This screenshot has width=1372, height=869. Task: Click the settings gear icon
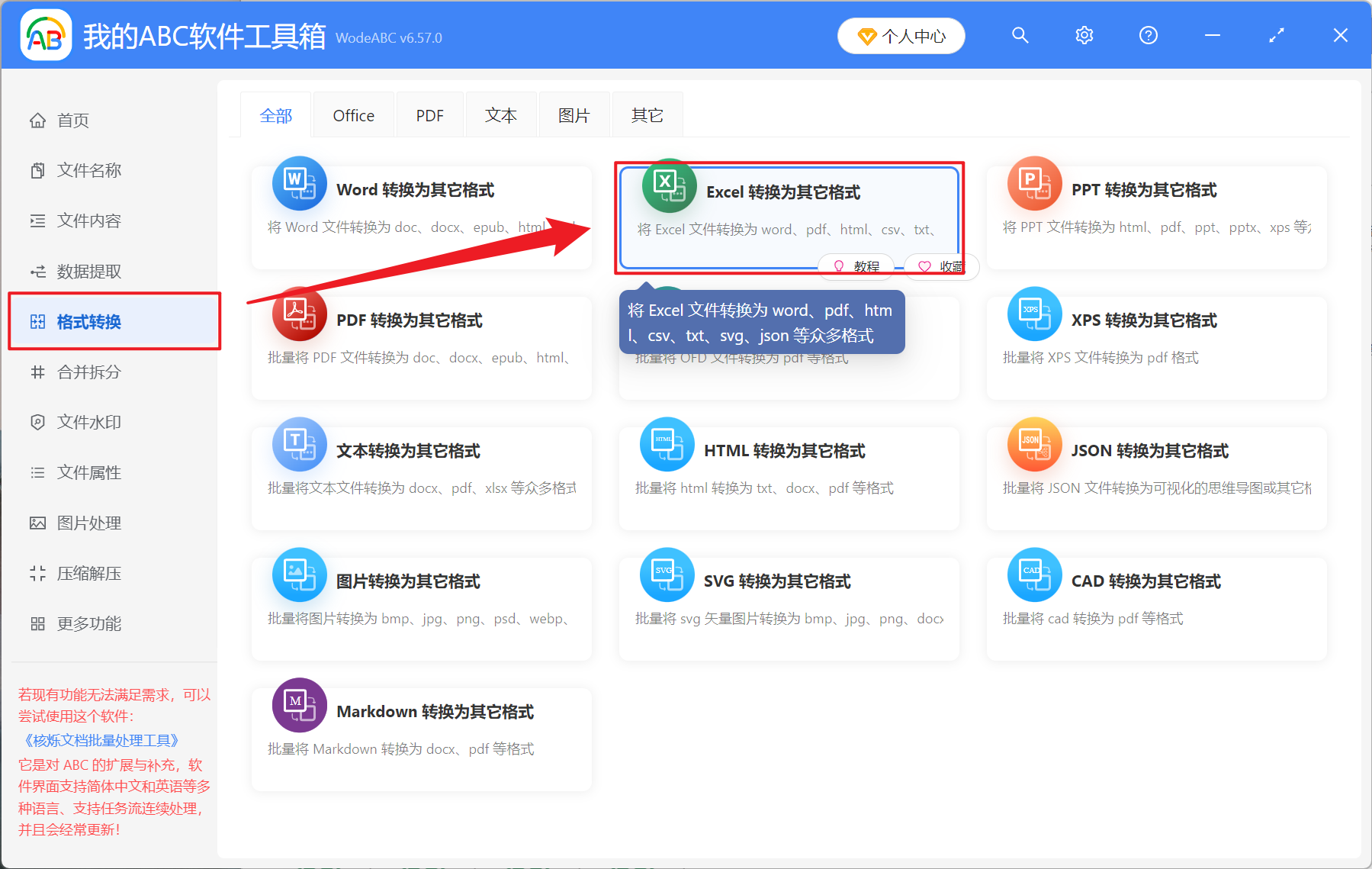coord(1084,35)
